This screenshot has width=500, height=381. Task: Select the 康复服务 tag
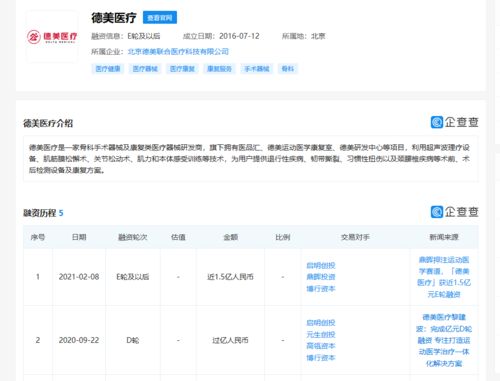[219, 69]
